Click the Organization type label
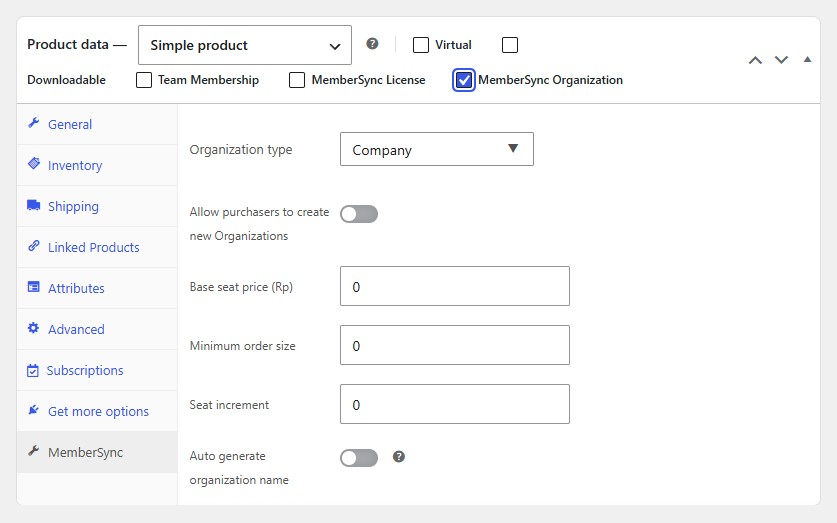837x523 pixels. tap(241, 149)
